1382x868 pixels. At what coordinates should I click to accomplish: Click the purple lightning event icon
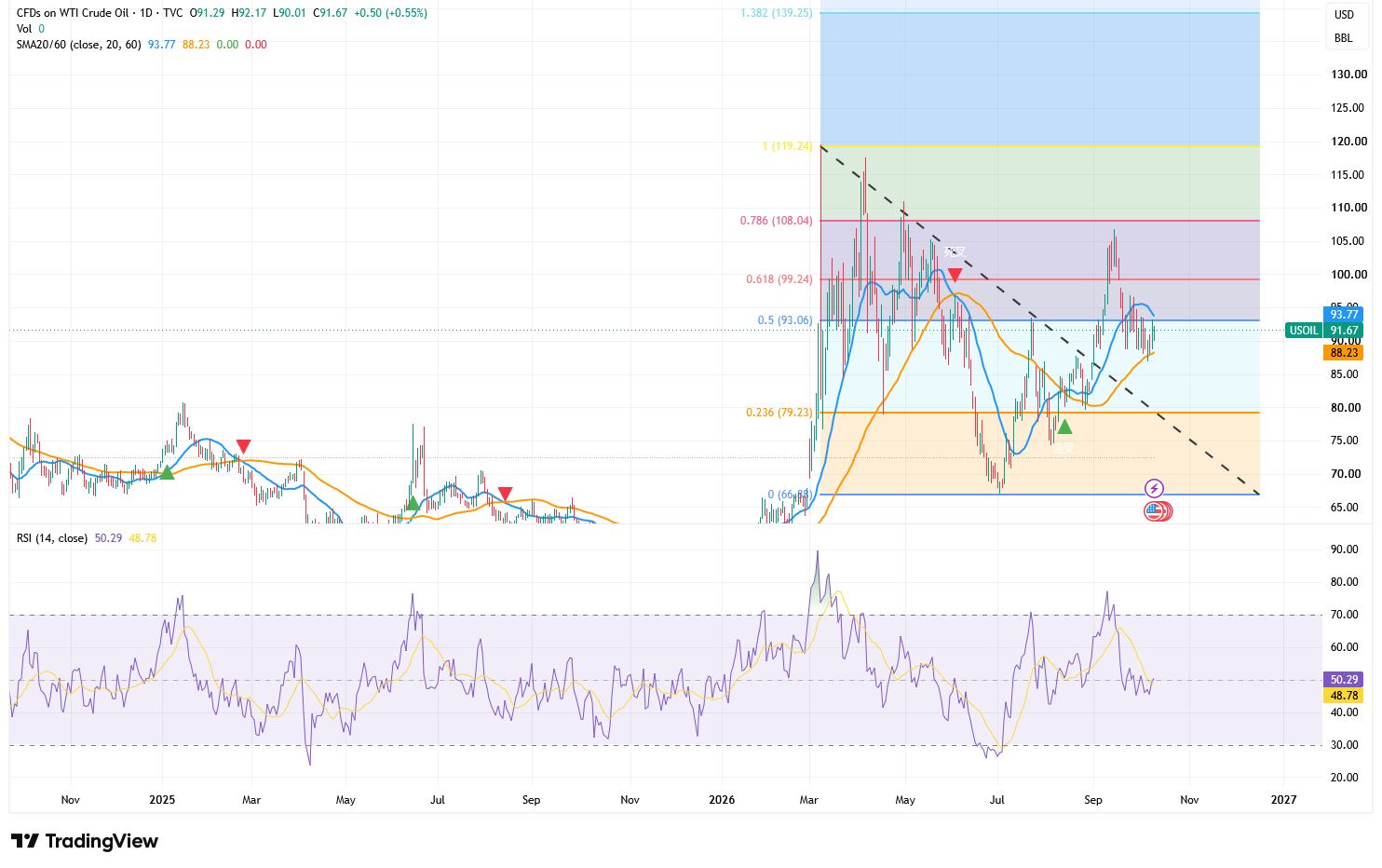click(1154, 489)
